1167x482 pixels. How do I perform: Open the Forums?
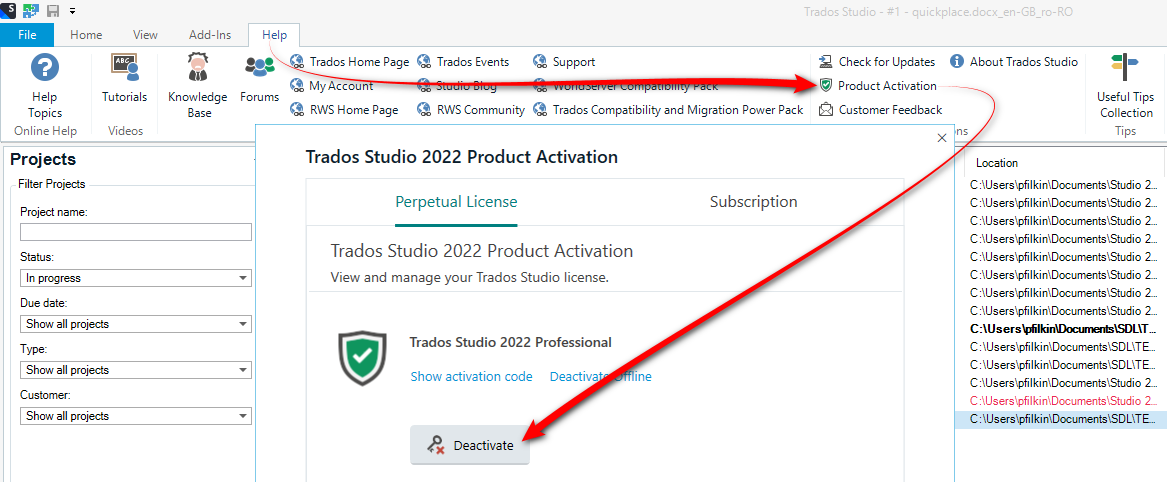point(260,78)
